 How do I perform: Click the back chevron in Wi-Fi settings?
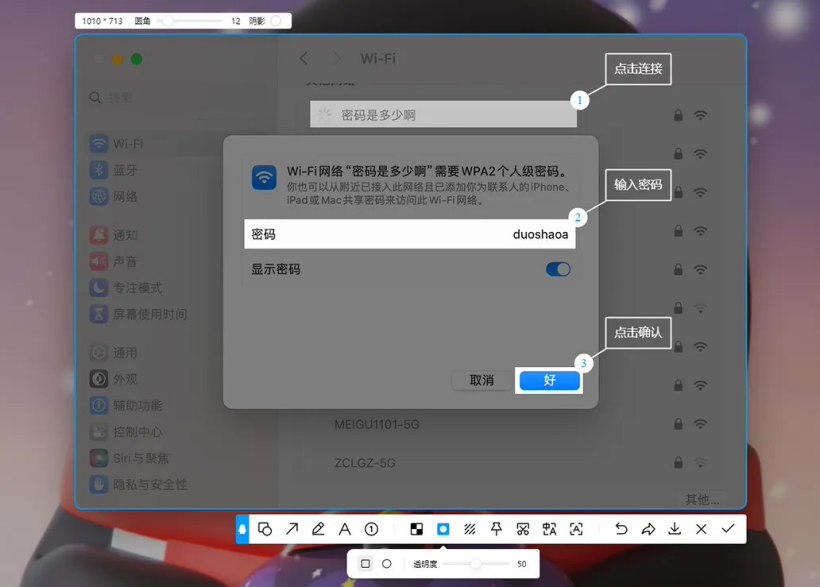click(303, 58)
